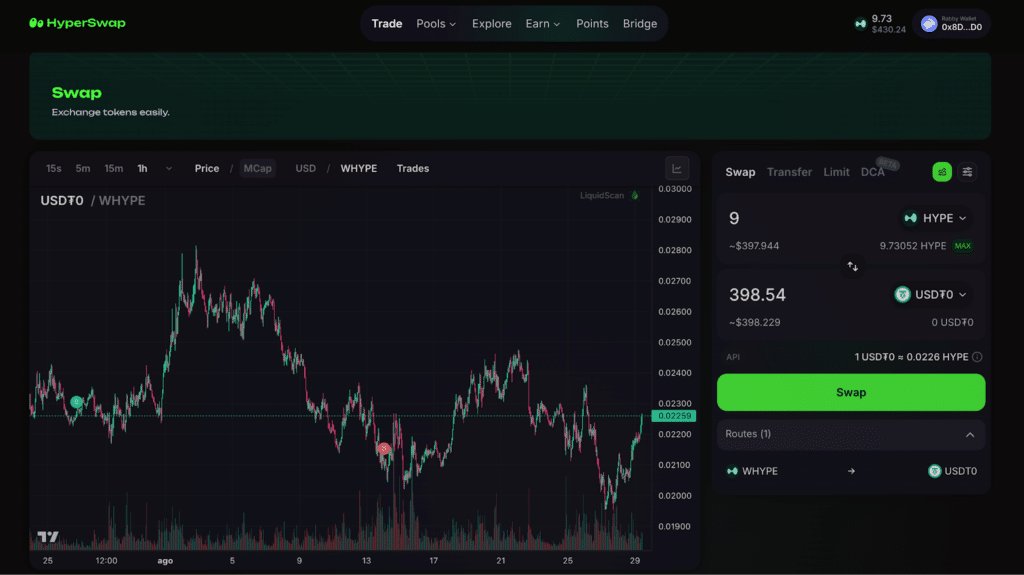Open the Bridge page
This screenshot has width=1024, height=575.
click(639, 24)
